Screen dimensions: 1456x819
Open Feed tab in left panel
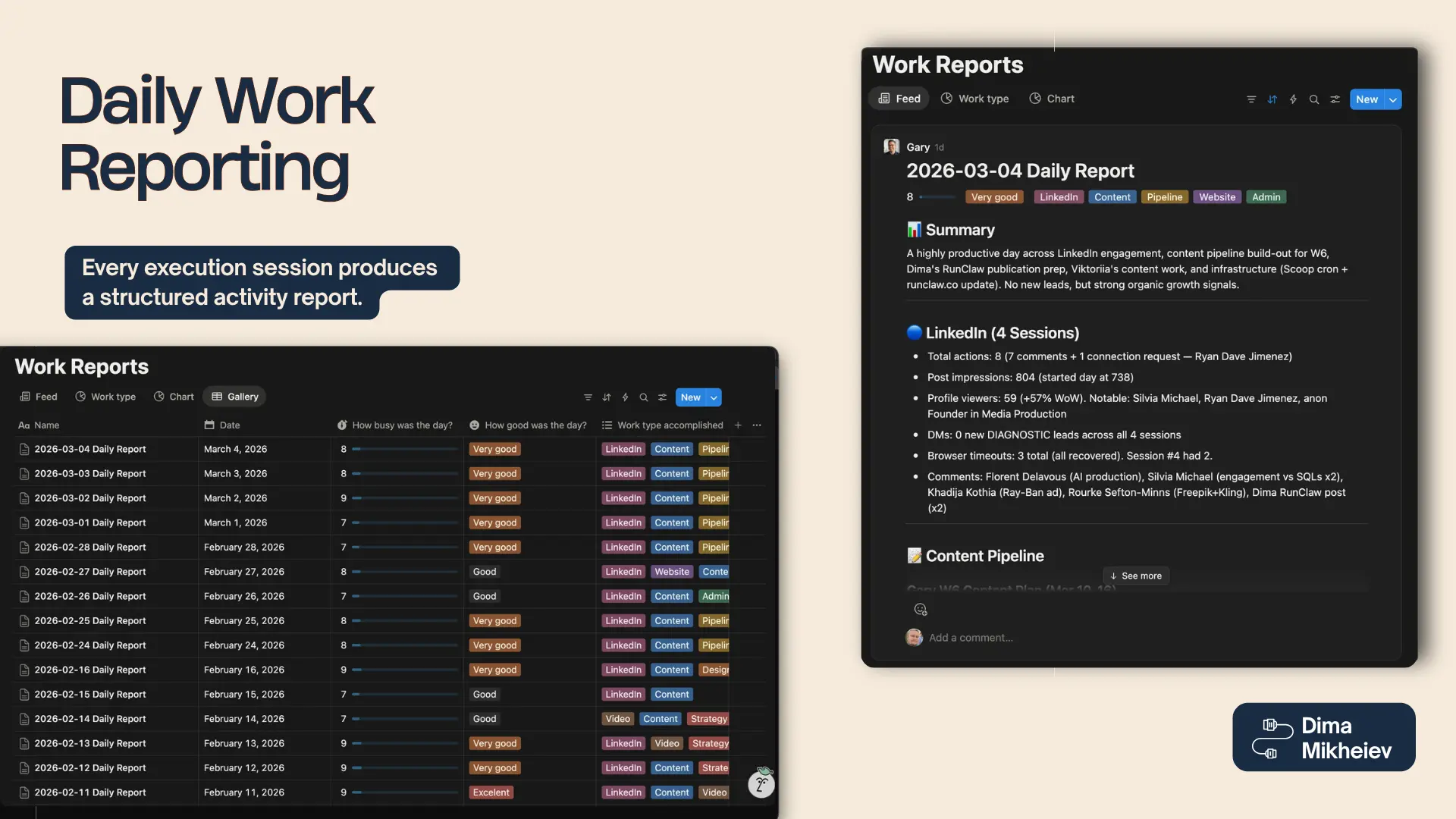[38, 397]
